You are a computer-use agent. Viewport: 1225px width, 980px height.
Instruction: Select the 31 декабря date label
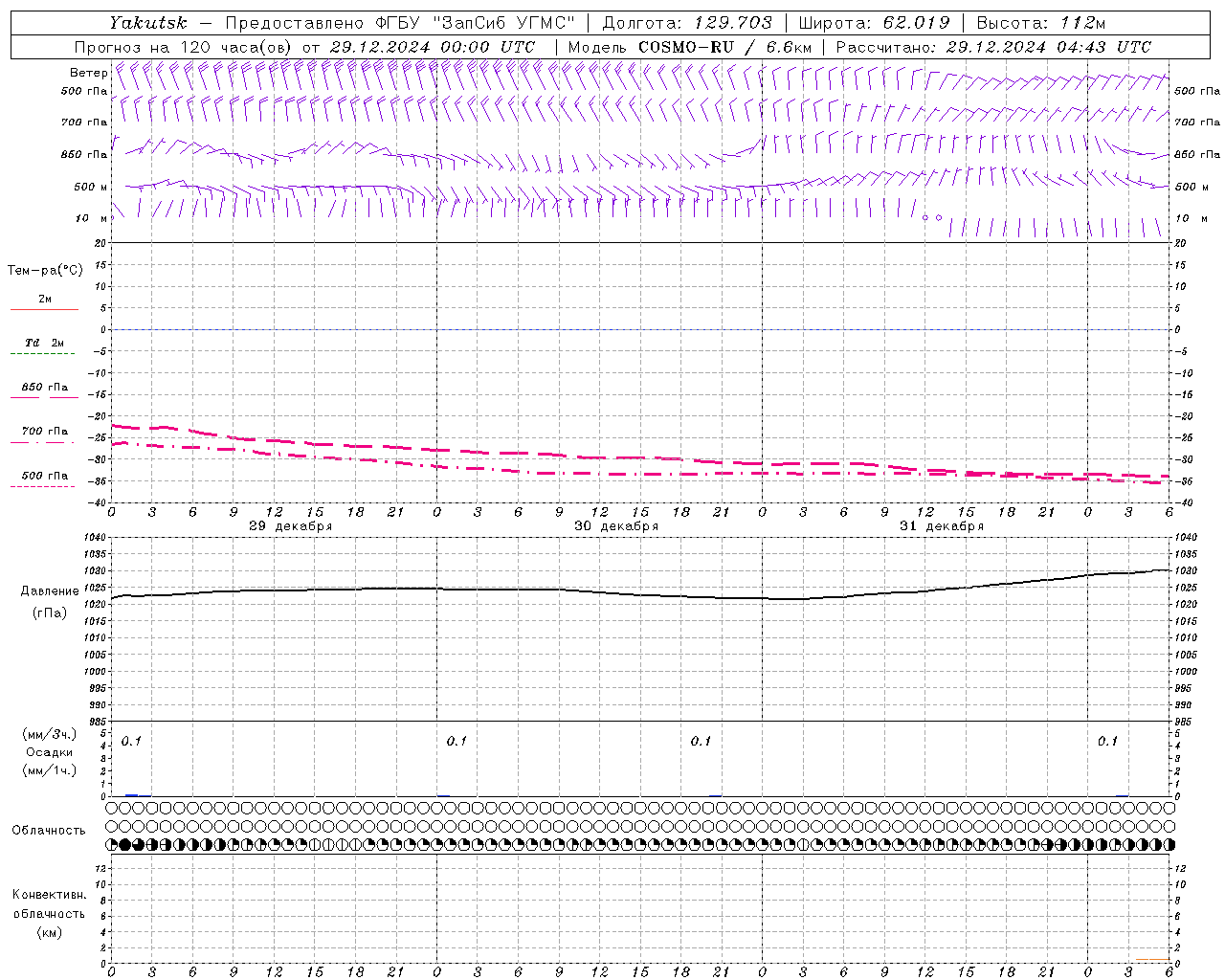click(942, 526)
